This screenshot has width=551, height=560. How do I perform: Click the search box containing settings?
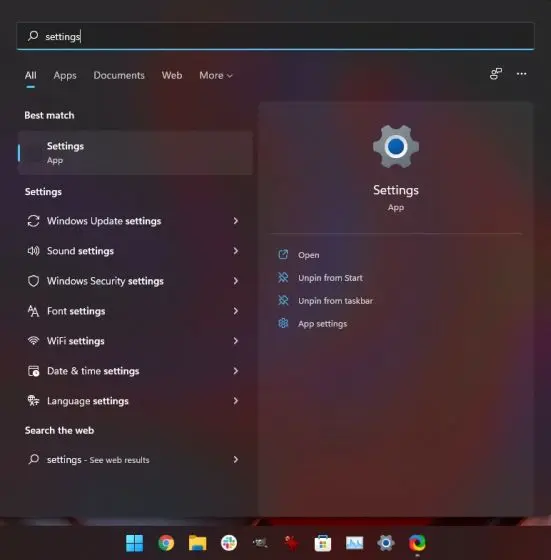(275, 36)
